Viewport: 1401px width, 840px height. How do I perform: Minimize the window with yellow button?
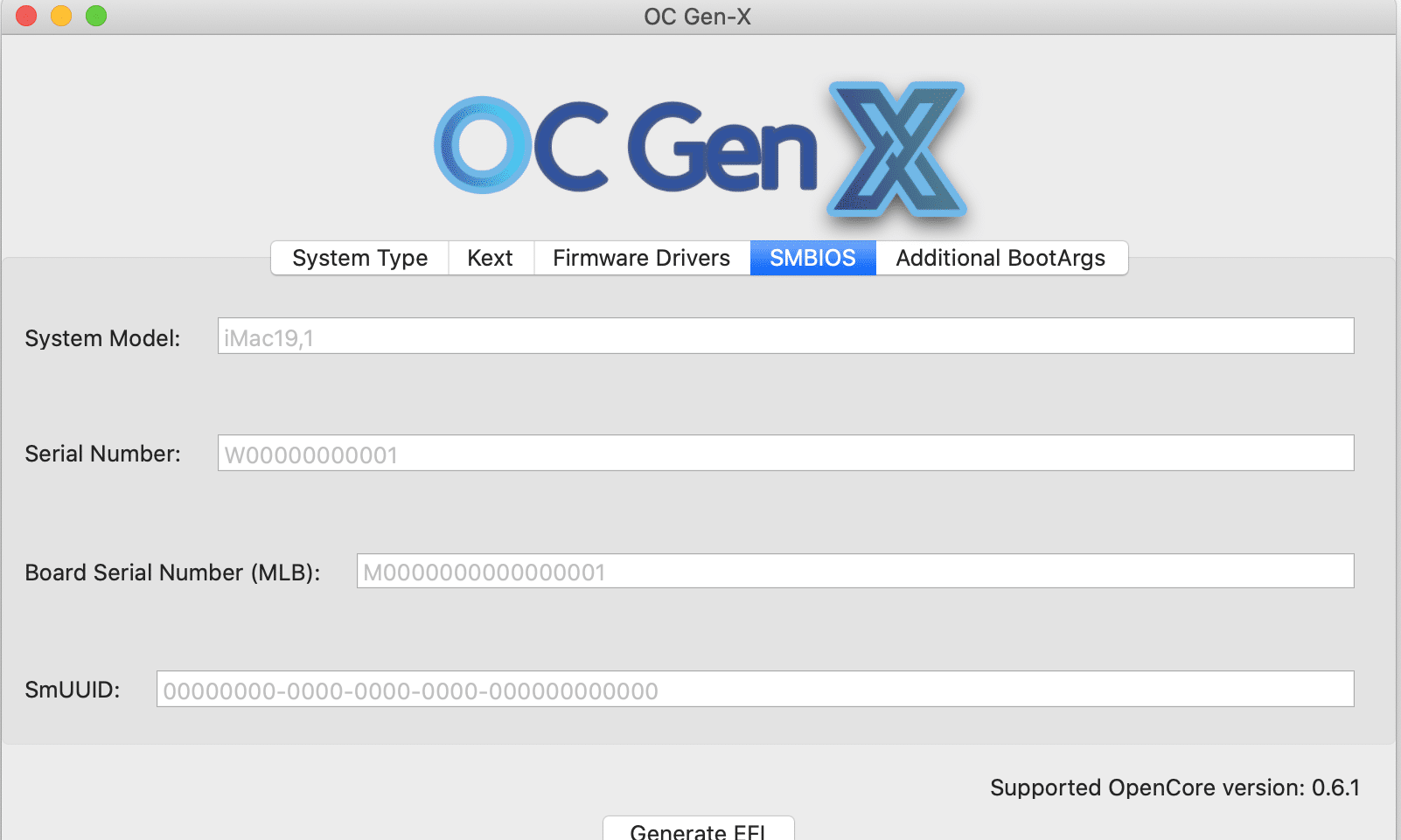click(61, 16)
